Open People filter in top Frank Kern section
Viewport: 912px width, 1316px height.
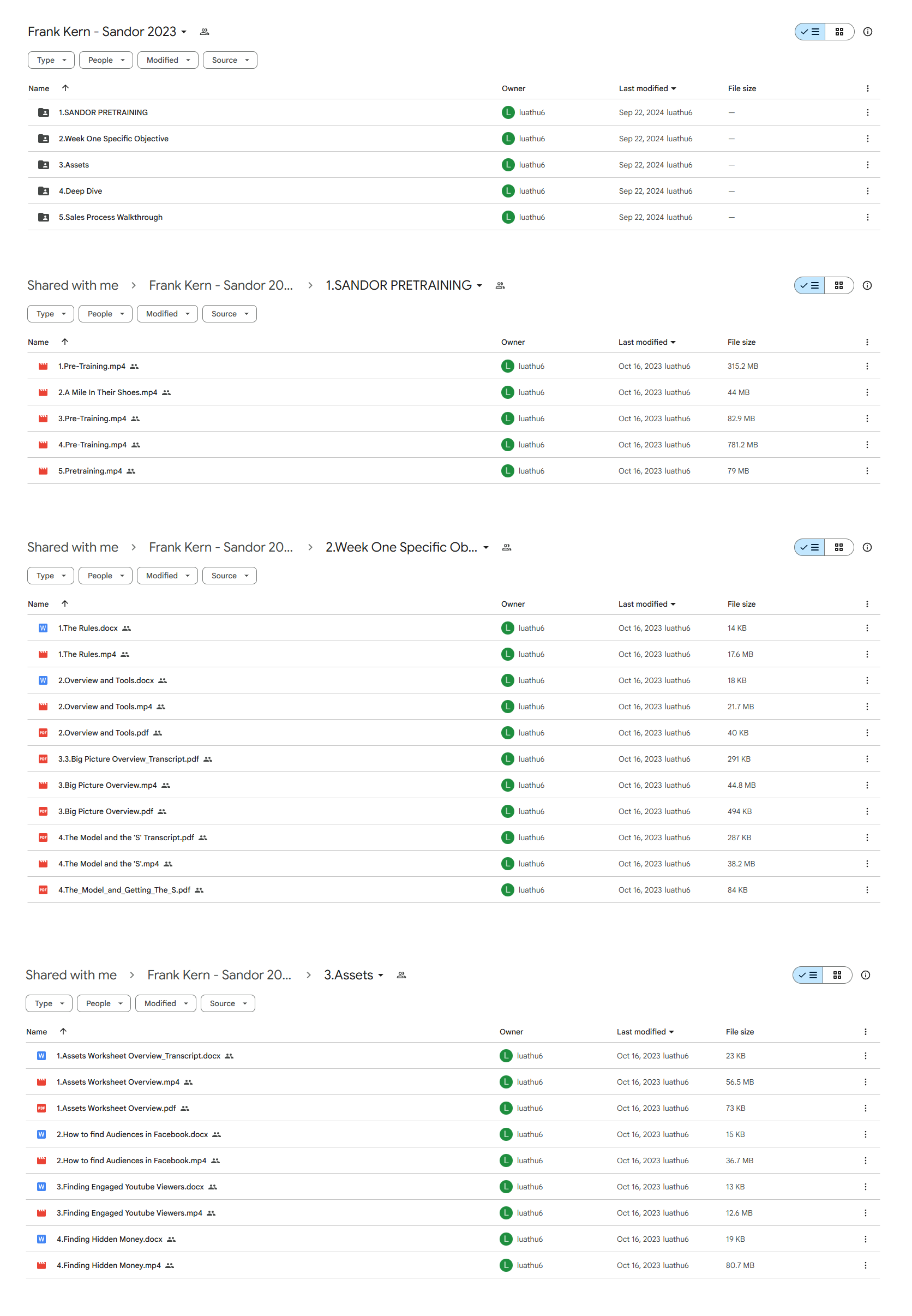click(x=106, y=60)
